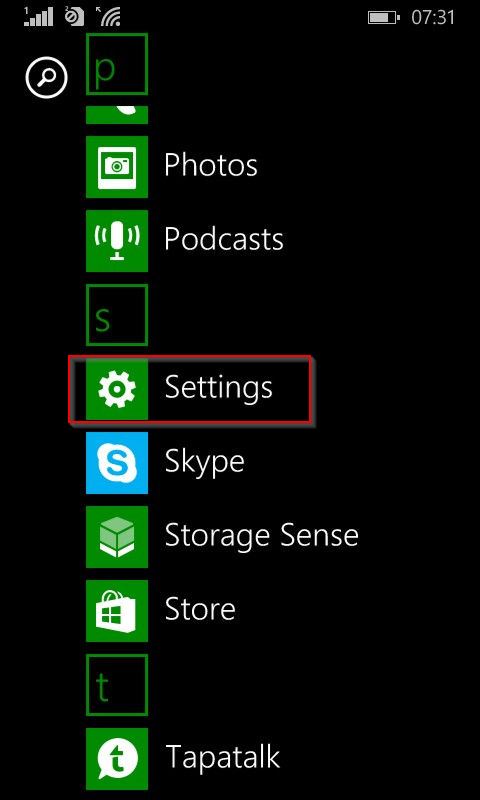Select the partially hidden tile above Photos
Viewport: 480px width, 800px height.
(117, 115)
